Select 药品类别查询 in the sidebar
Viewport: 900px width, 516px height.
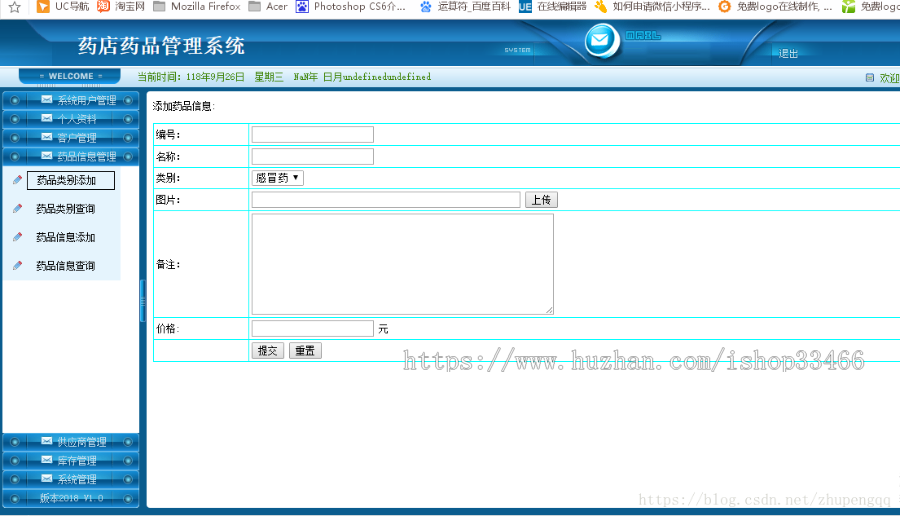click(65, 209)
